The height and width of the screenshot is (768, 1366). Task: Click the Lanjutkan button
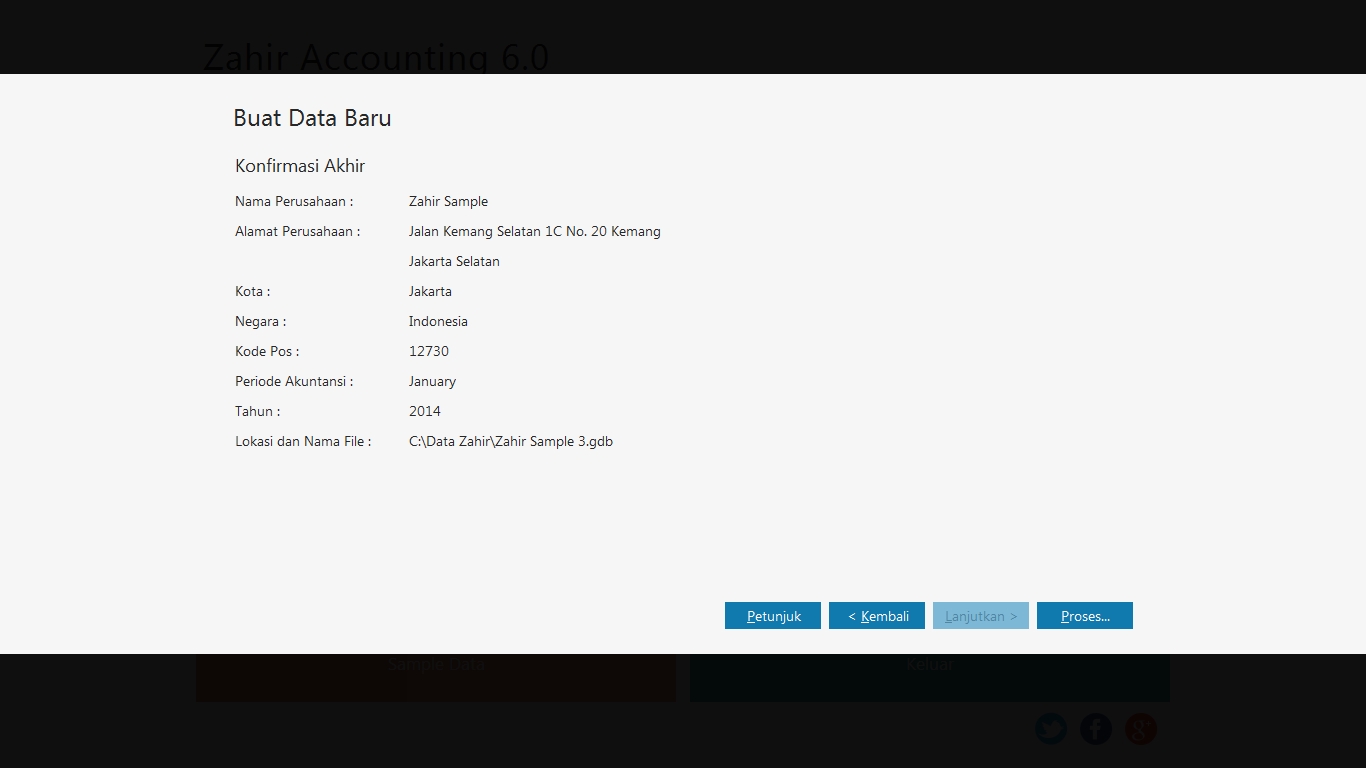click(x=981, y=616)
